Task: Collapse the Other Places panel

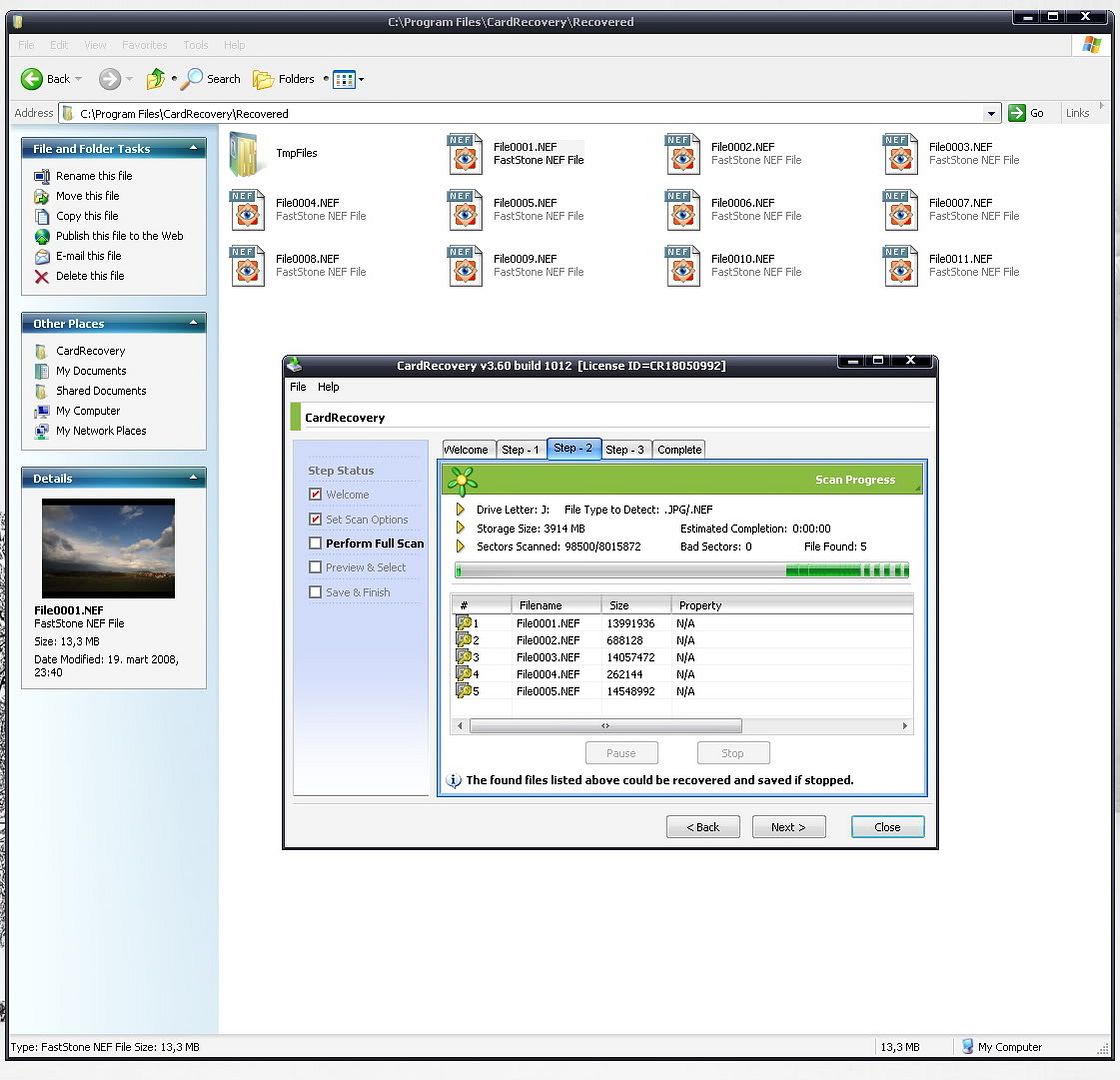Action: pos(193,323)
